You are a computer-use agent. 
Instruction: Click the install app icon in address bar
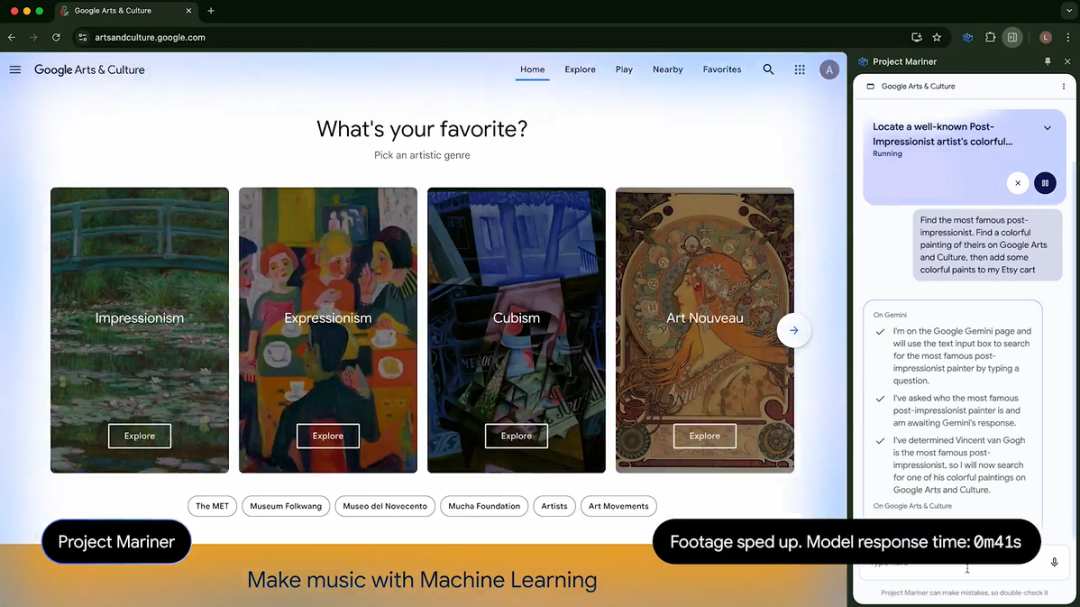[916, 37]
